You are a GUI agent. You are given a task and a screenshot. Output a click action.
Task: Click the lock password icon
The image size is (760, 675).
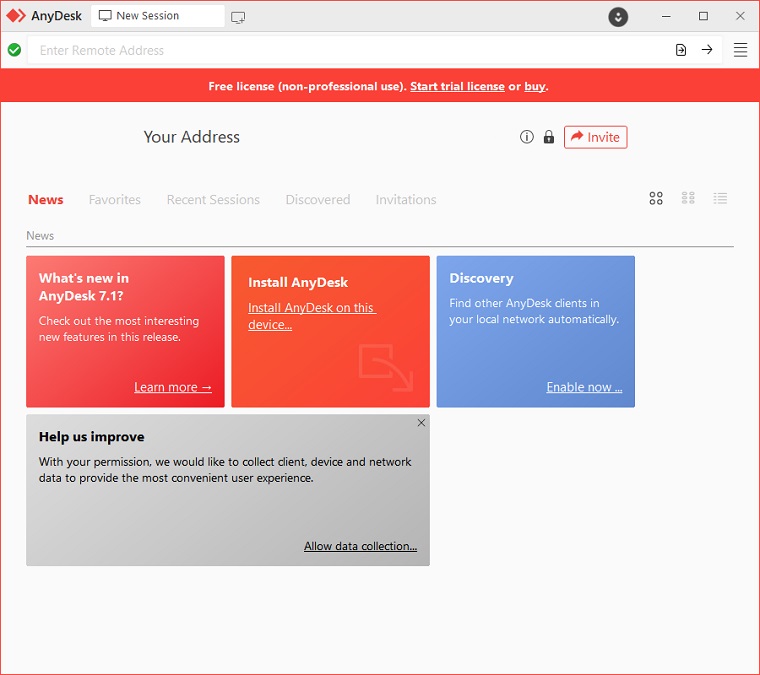click(549, 137)
